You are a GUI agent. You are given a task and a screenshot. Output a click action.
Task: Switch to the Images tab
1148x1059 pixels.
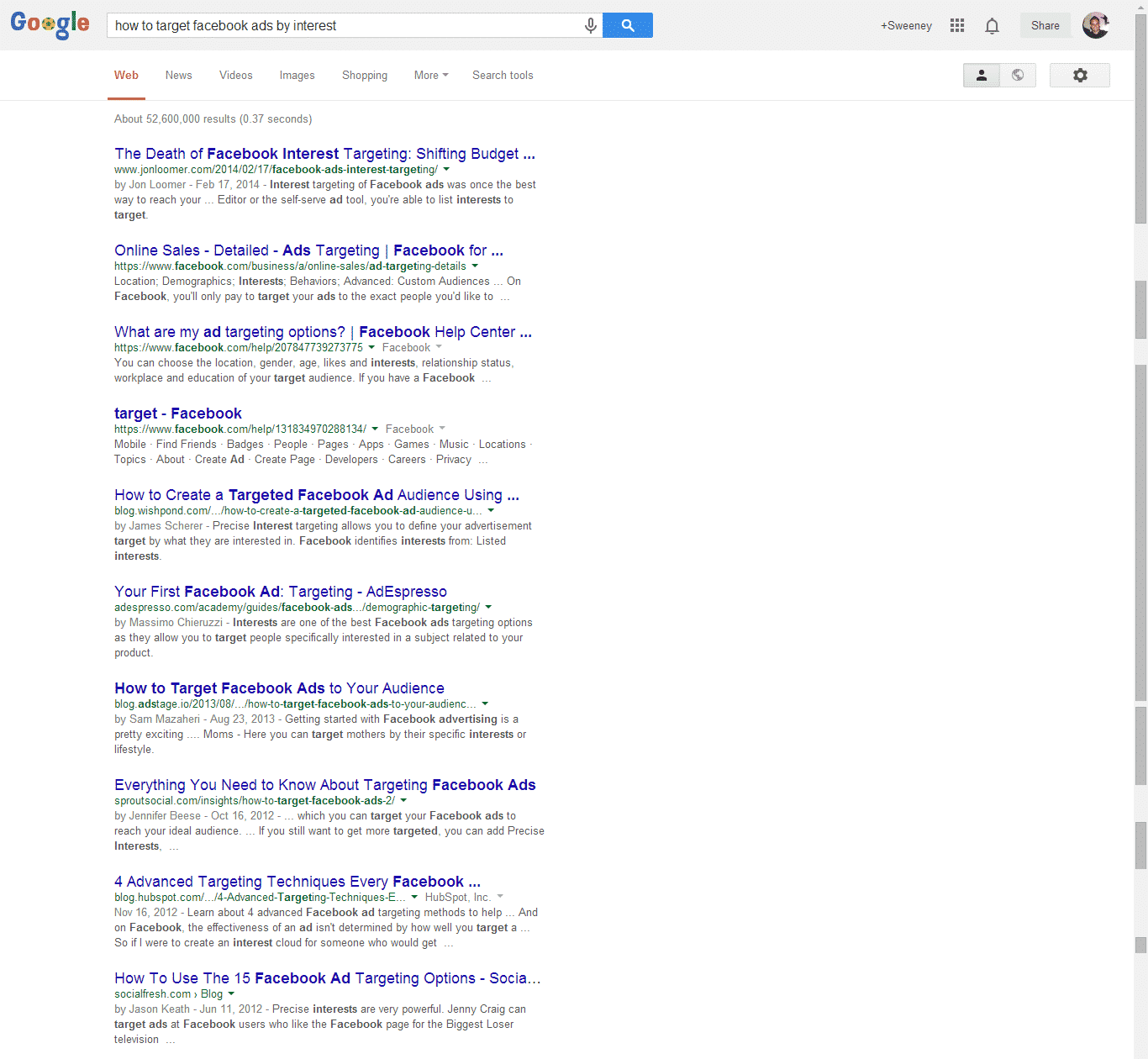tap(298, 75)
